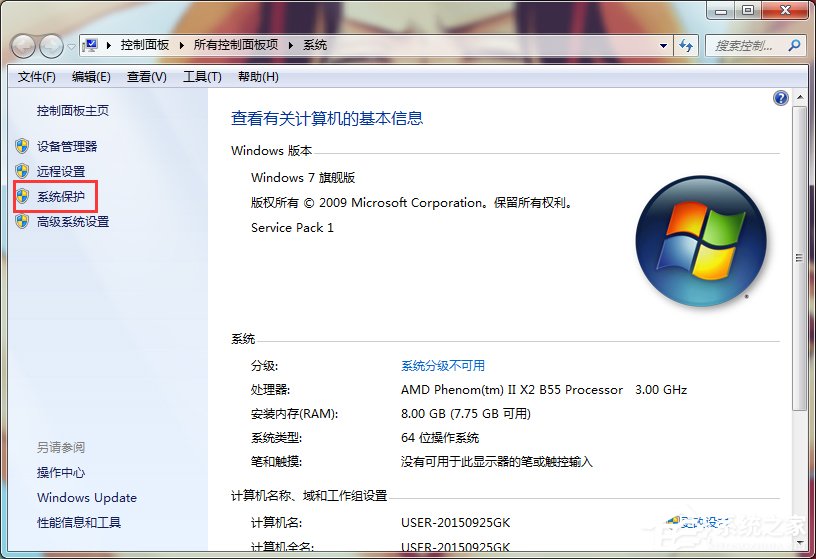816x559 pixels.
Task: Click the 系统分级不可用 link
Action: coord(442,366)
